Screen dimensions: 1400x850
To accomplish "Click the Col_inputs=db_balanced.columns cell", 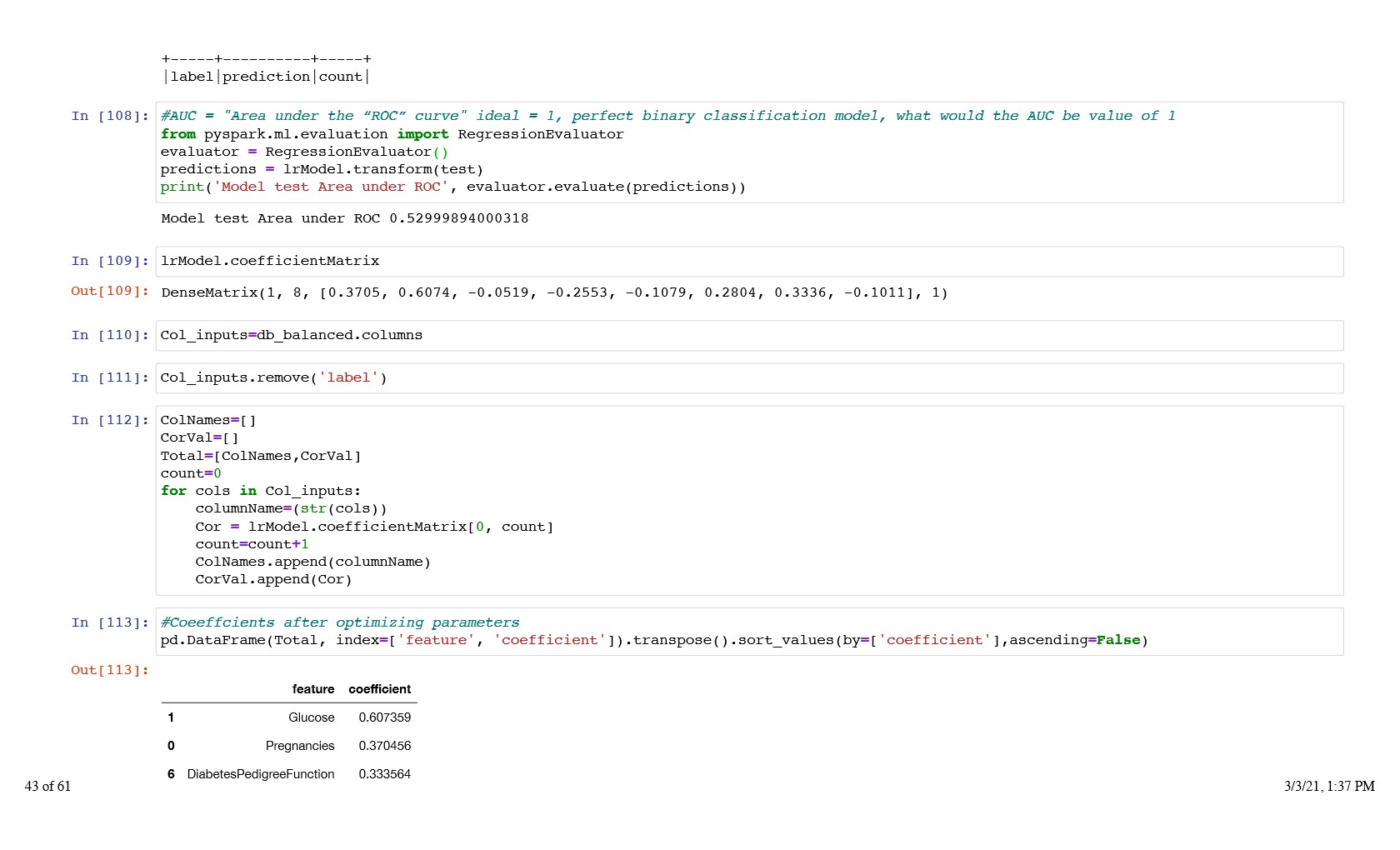I will (x=748, y=336).
